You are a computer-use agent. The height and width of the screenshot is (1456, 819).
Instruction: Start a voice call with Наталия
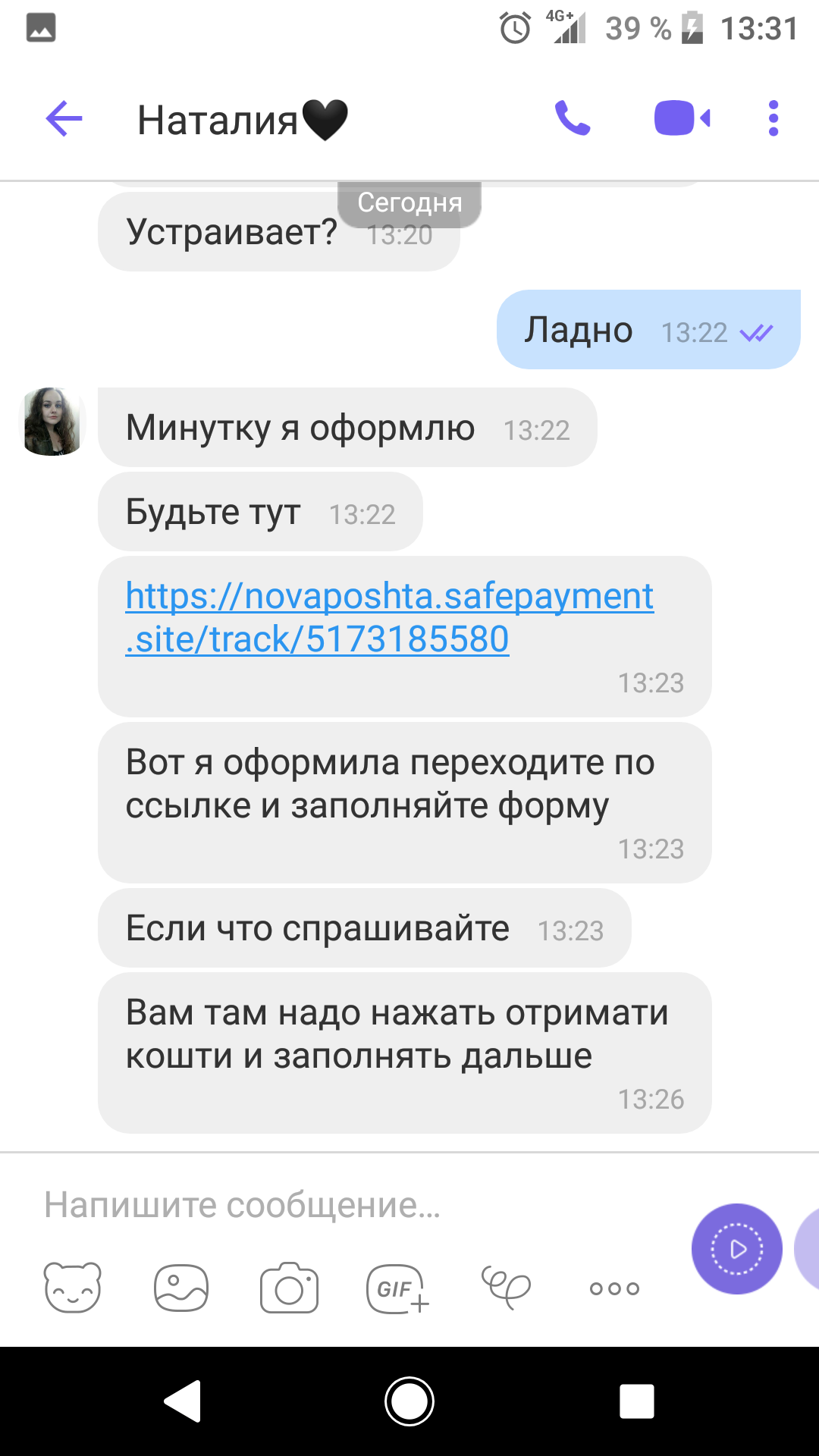(573, 118)
